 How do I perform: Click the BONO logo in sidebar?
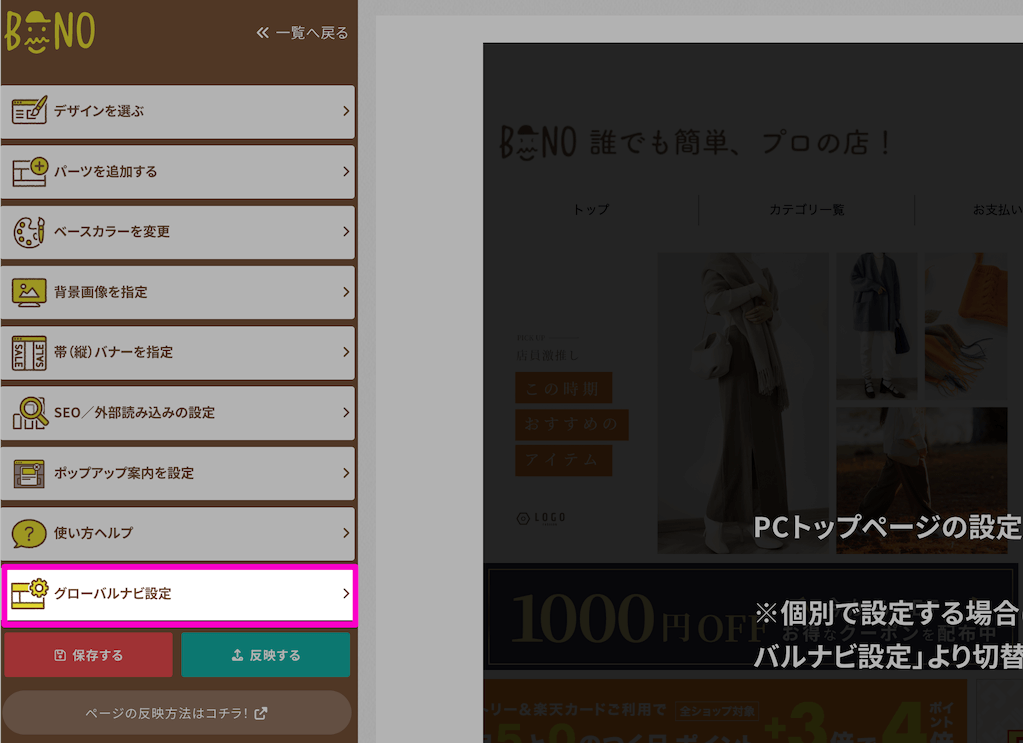pyautogui.click(x=50, y=31)
